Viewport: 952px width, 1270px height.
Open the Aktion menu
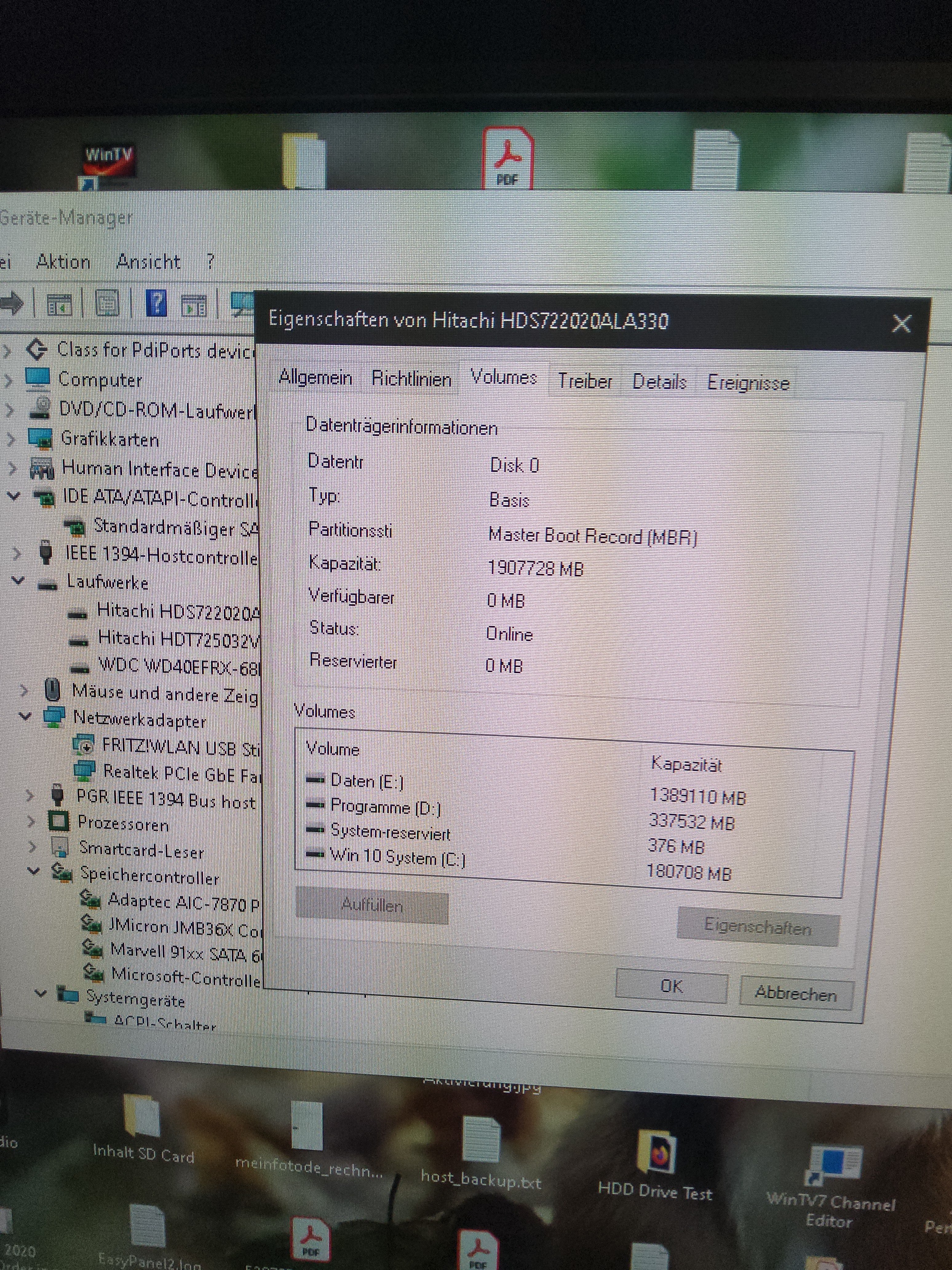pyautogui.click(x=63, y=262)
